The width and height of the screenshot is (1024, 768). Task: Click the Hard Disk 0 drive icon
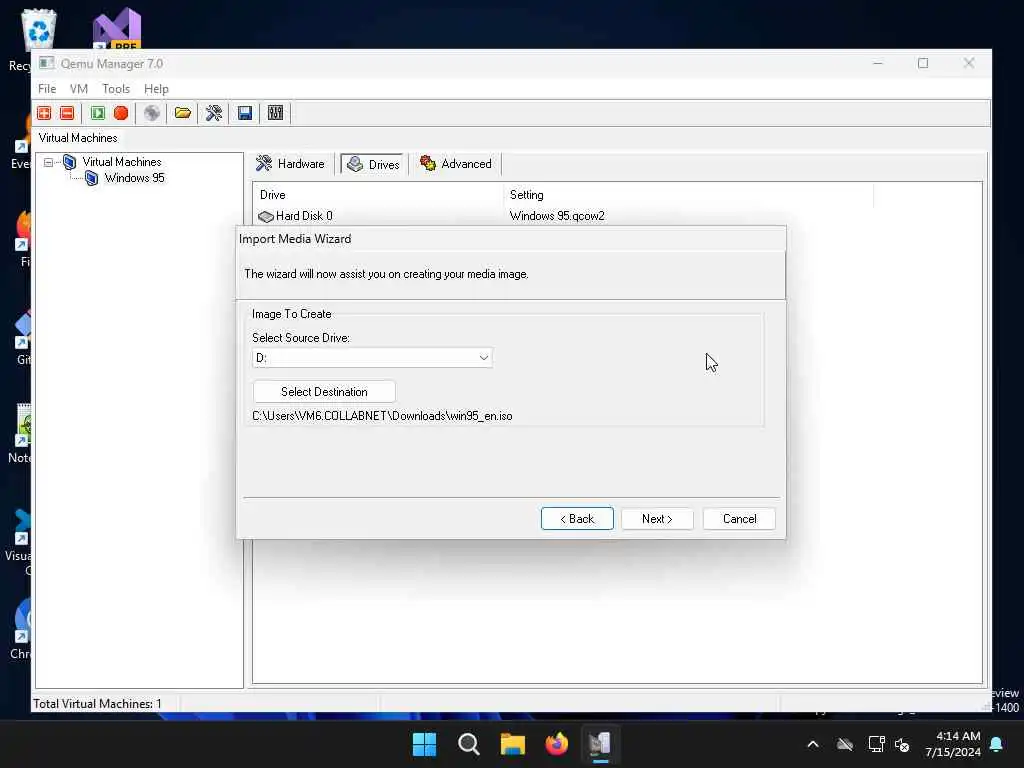pyautogui.click(x=266, y=216)
